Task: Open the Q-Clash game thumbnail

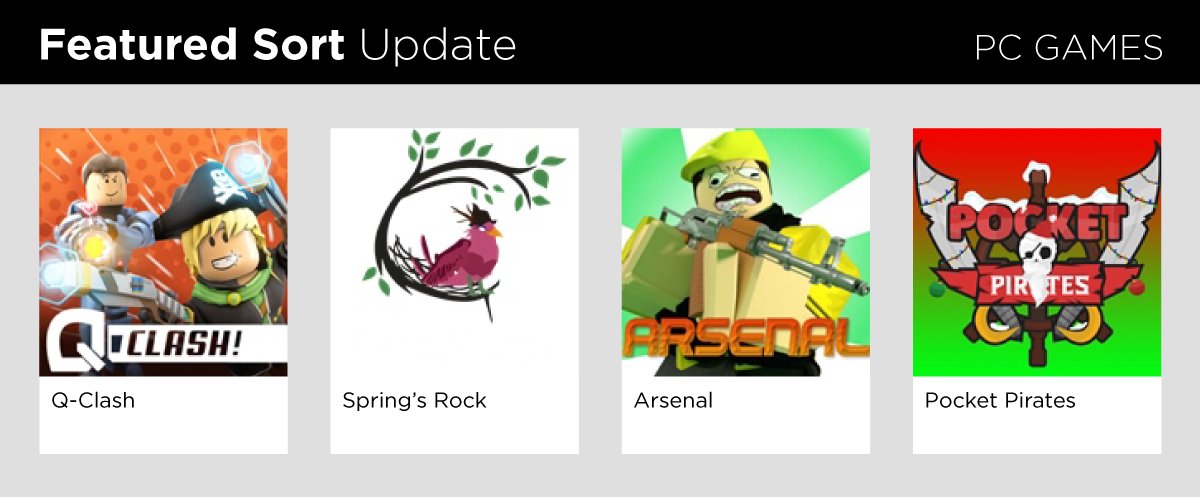Action: [163, 252]
